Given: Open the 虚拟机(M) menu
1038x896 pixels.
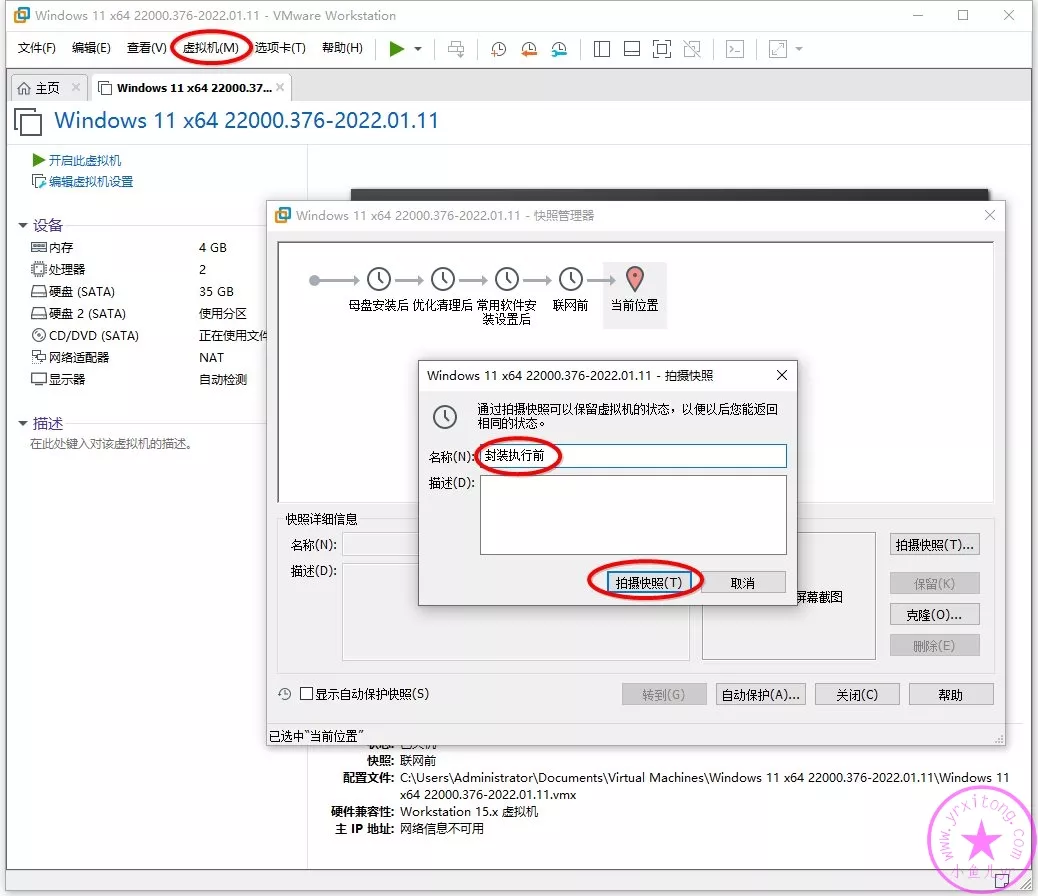Looking at the screenshot, I should (210, 48).
